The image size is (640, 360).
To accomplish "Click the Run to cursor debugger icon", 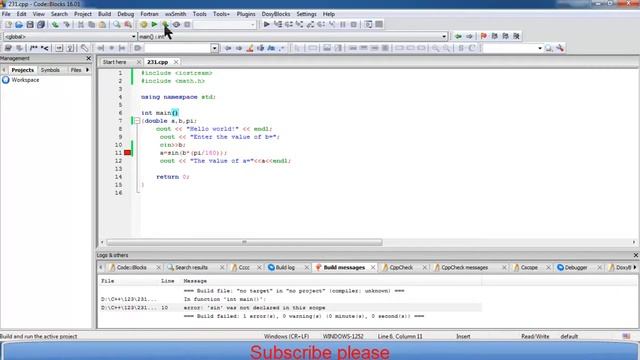I will 278,24.
